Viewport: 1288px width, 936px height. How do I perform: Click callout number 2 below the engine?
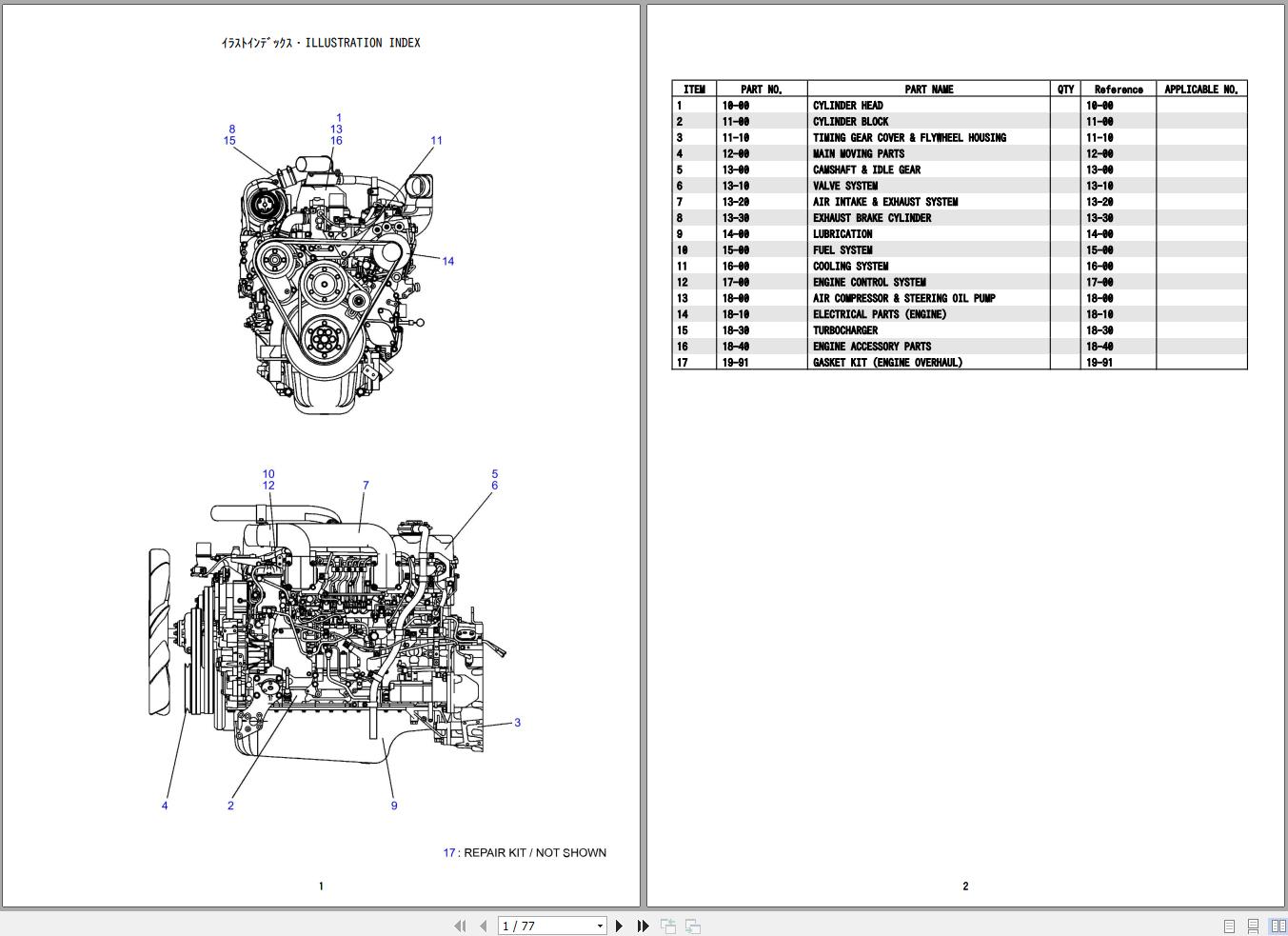pos(230,806)
